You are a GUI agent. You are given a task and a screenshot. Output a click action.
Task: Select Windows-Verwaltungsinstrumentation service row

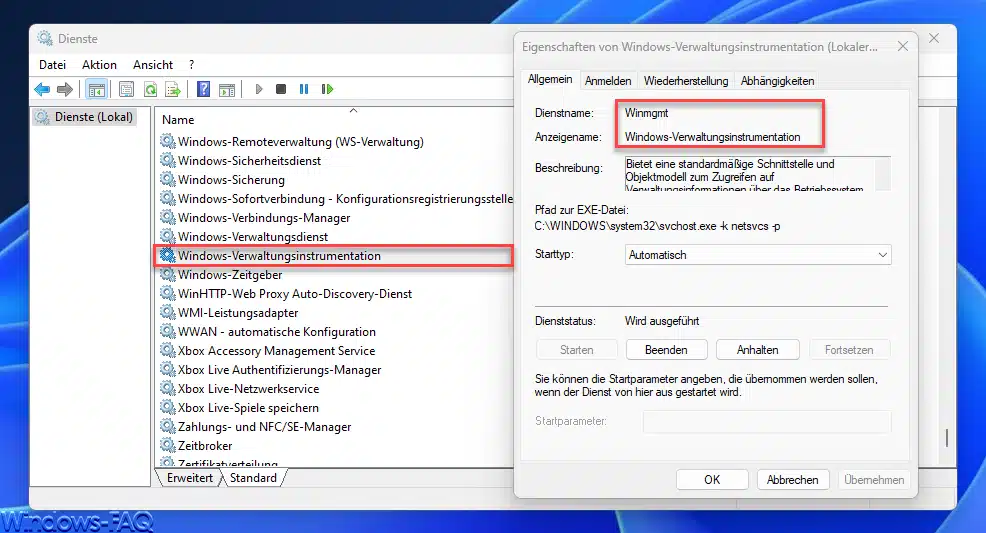point(279,256)
